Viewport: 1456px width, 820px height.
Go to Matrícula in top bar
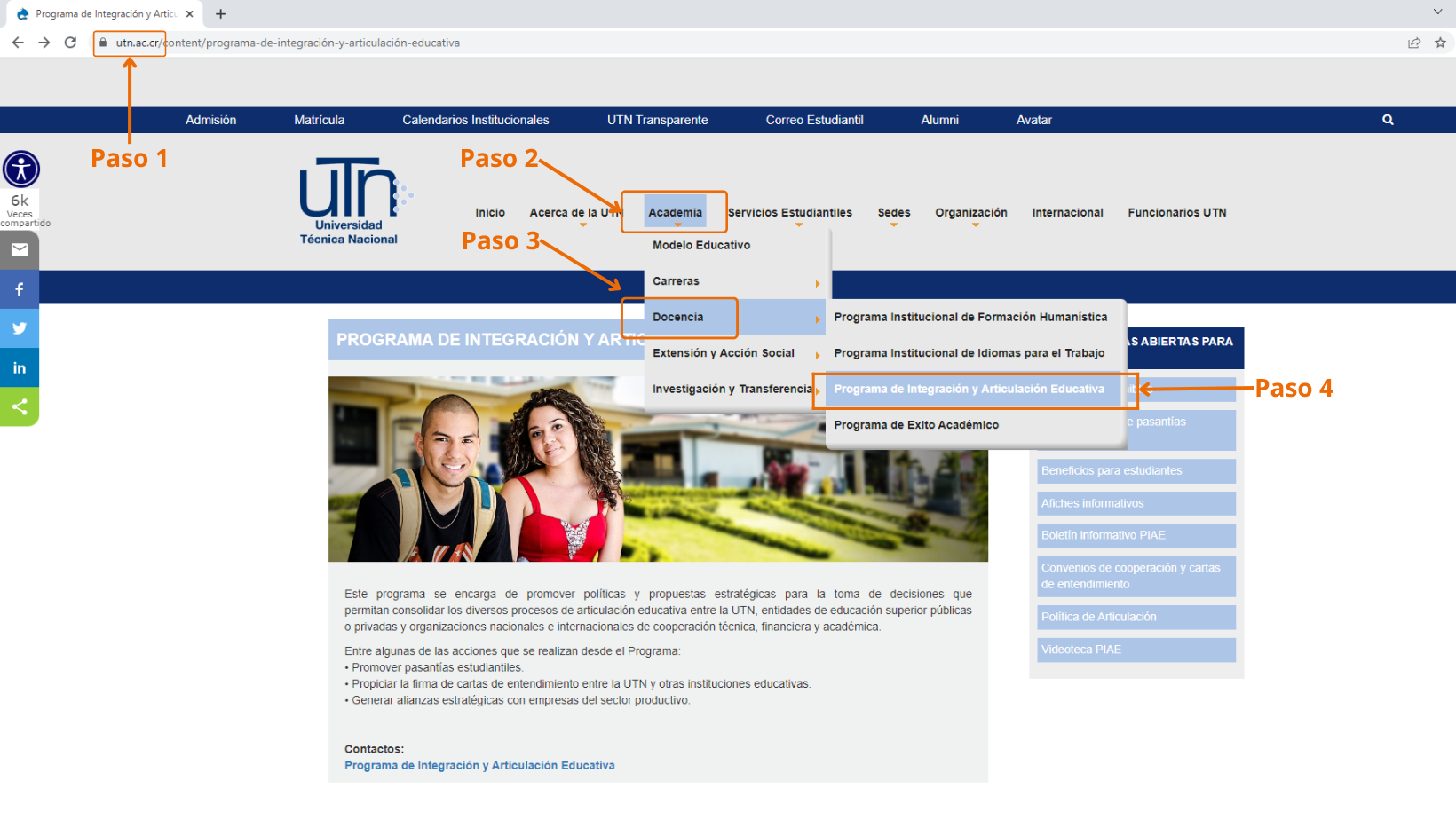coord(319,120)
